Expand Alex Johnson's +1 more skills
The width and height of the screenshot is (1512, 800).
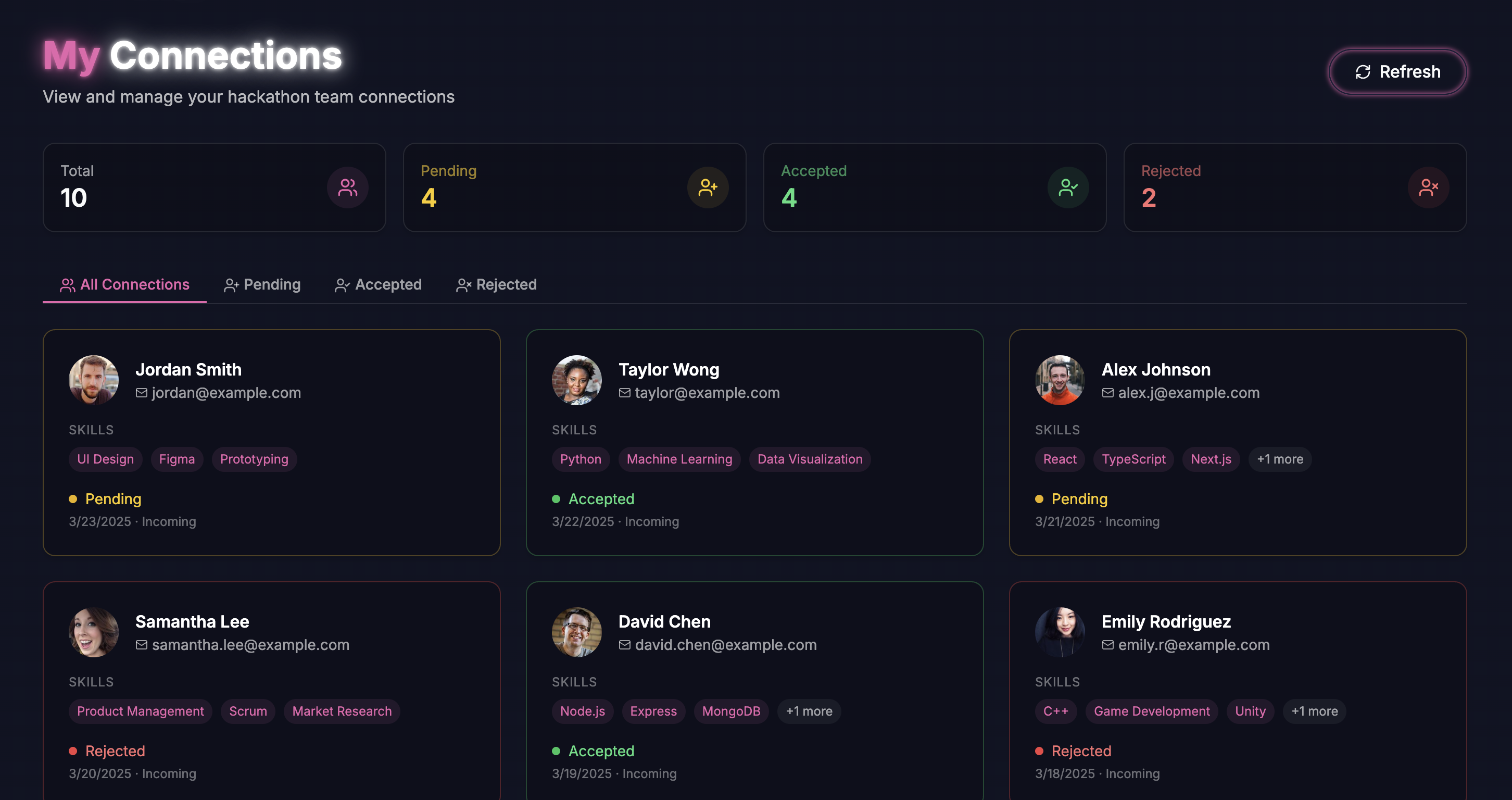pos(1280,459)
